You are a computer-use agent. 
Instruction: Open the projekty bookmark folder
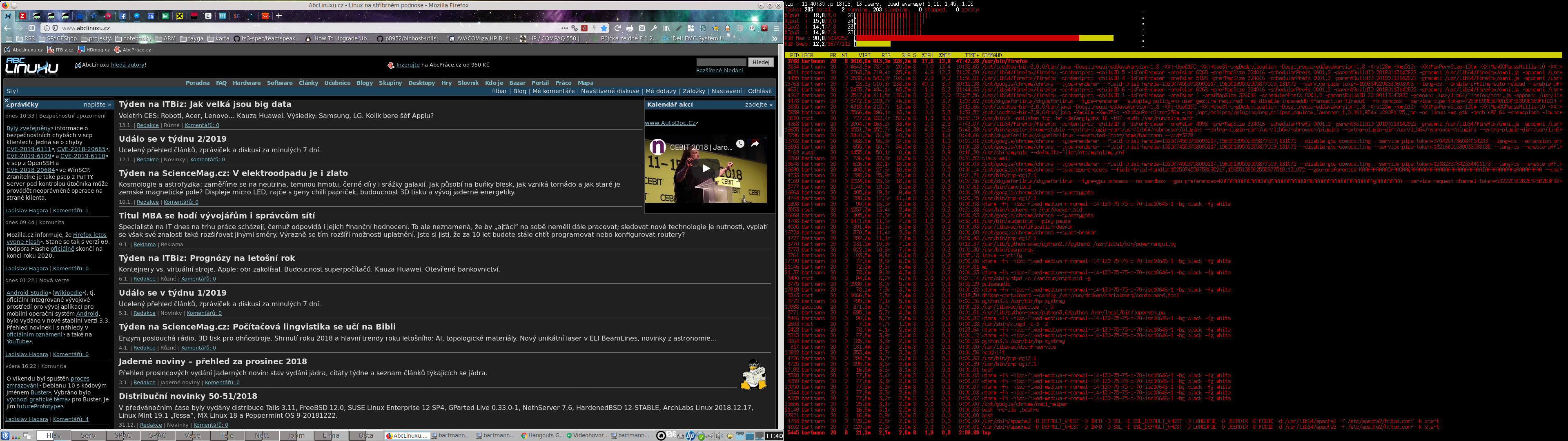click(x=96, y=39)
